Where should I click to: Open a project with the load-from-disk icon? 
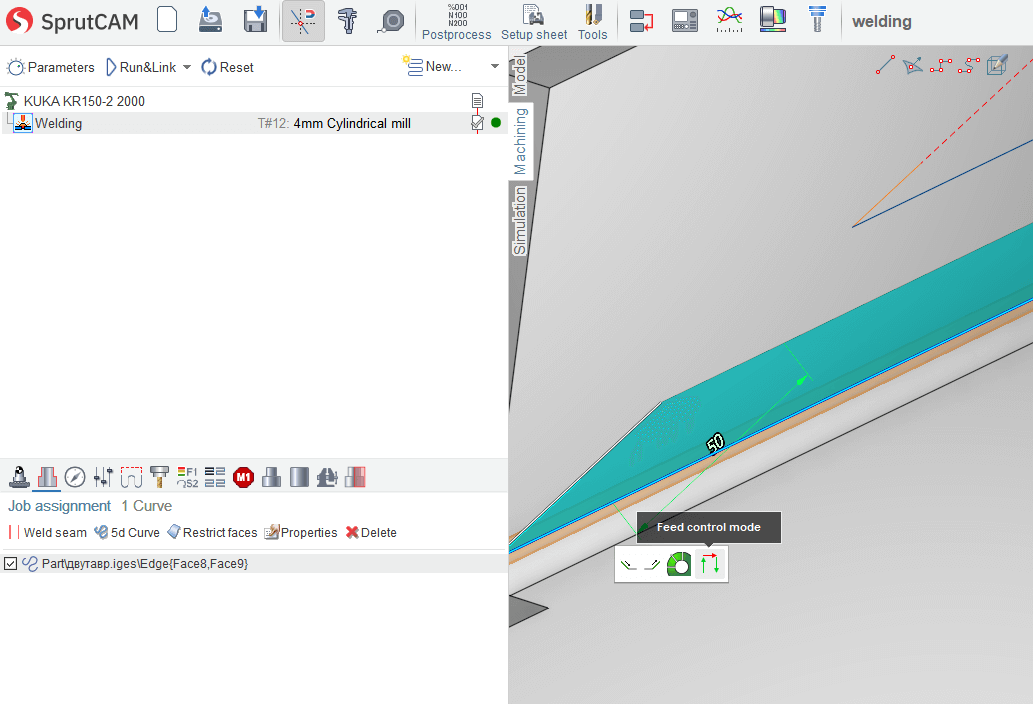coord(210,20)
